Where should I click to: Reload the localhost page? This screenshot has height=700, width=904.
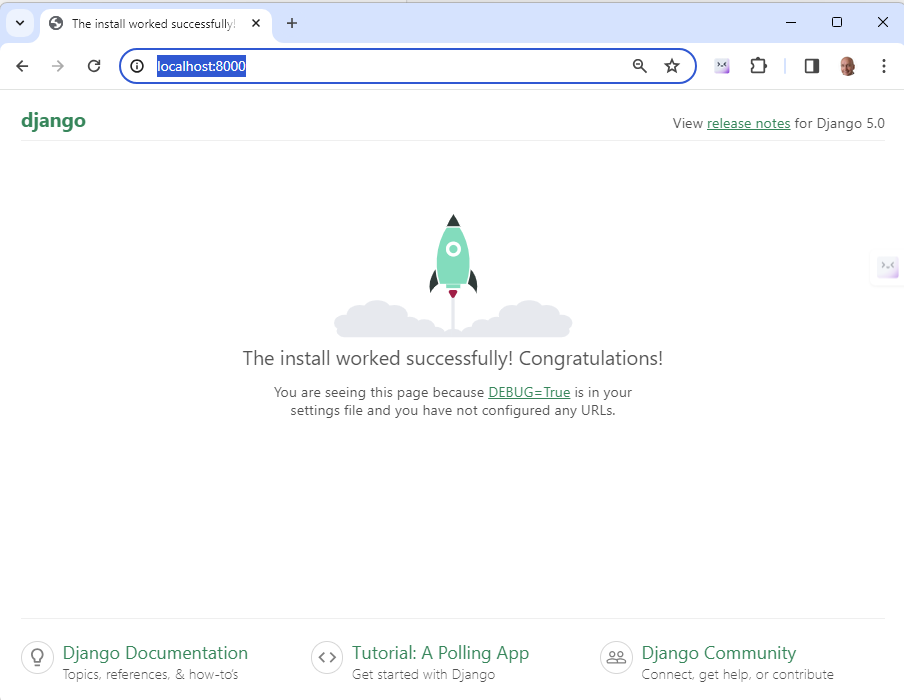pyautogui.click(x=94, y=66)
